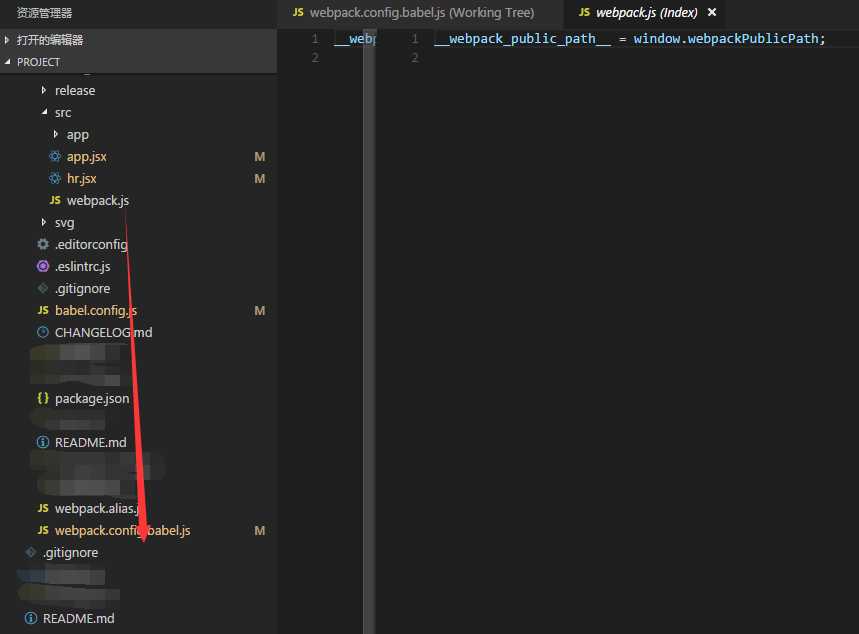Click purple ESLint icon of .eslintrc.js

pos(43,266)
